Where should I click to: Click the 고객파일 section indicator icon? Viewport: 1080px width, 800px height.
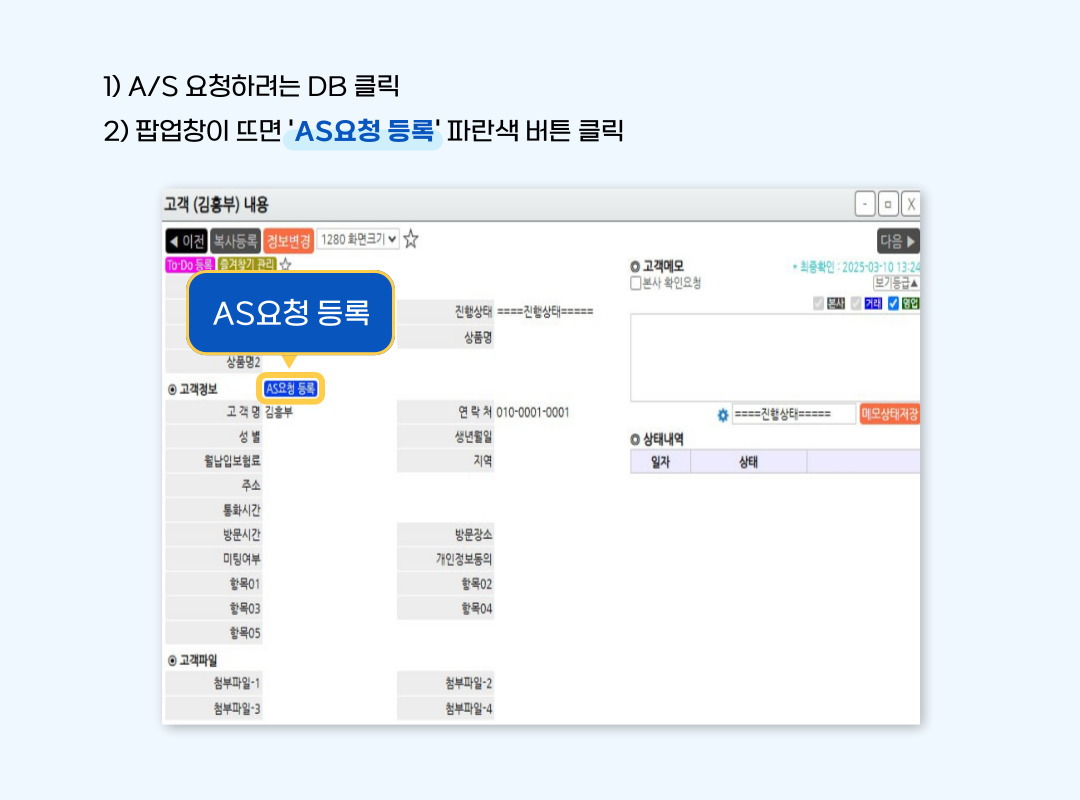coord(170,658)
